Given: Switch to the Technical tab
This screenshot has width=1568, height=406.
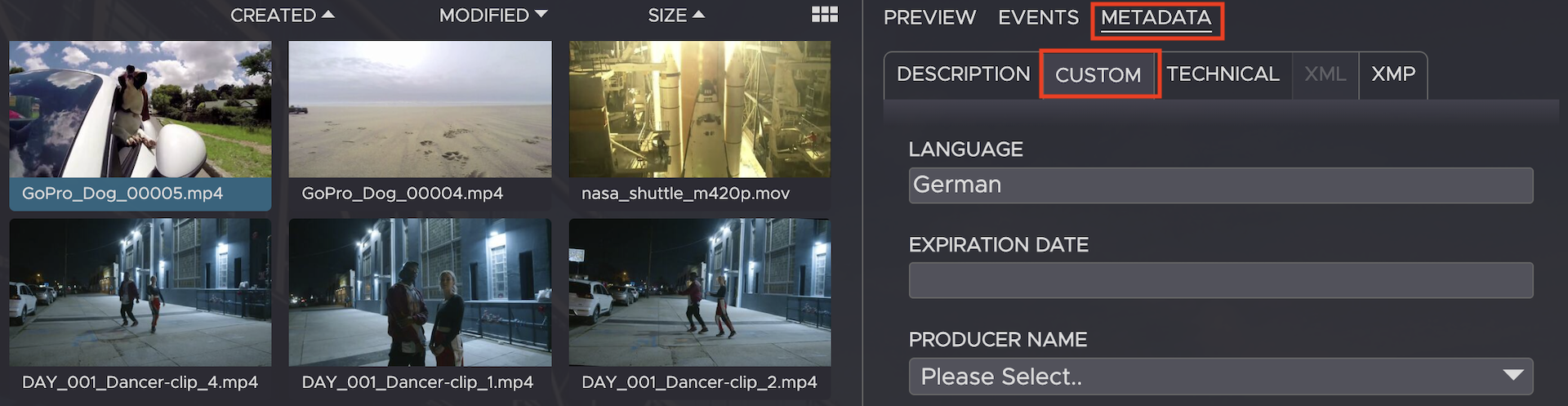Looking at the screenshot, I should (1223, 74).
